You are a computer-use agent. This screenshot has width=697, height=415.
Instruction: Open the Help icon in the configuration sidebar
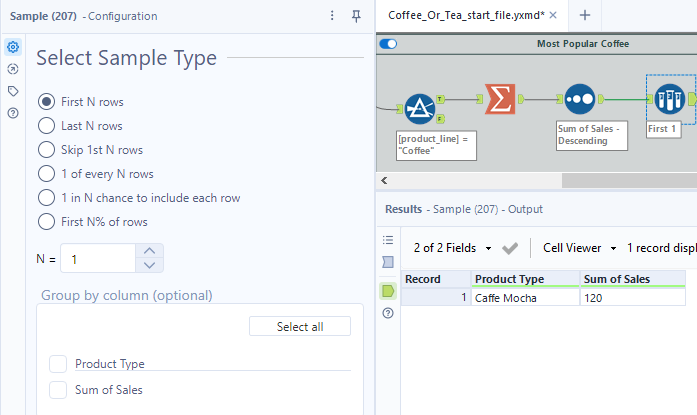(x=13, y=113)
